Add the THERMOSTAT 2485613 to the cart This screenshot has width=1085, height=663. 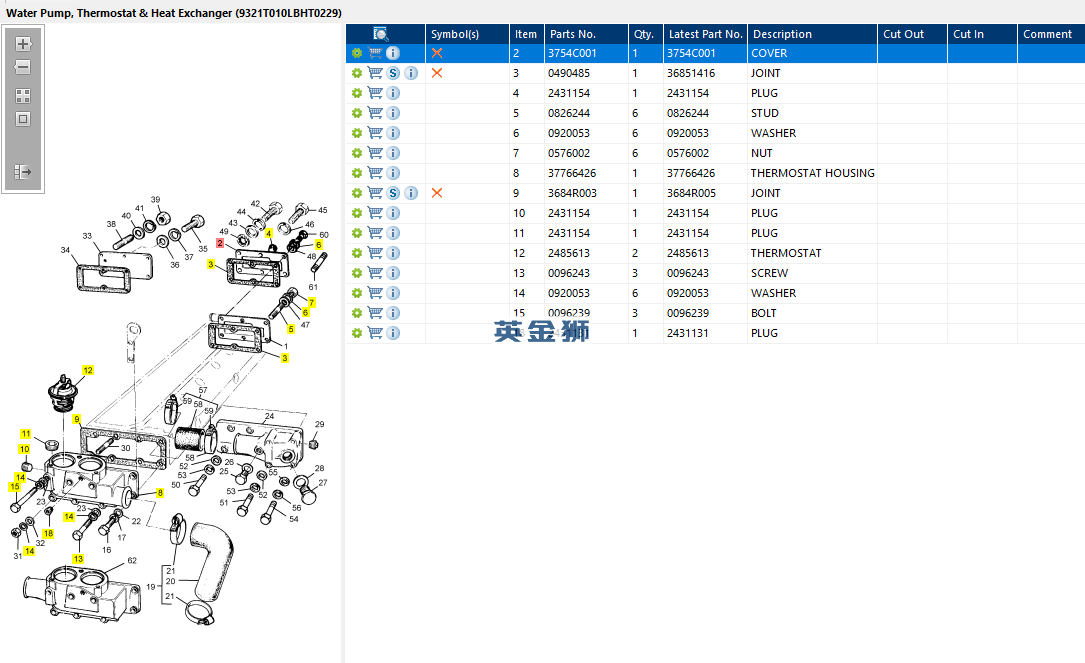click(x=375, y=253)
